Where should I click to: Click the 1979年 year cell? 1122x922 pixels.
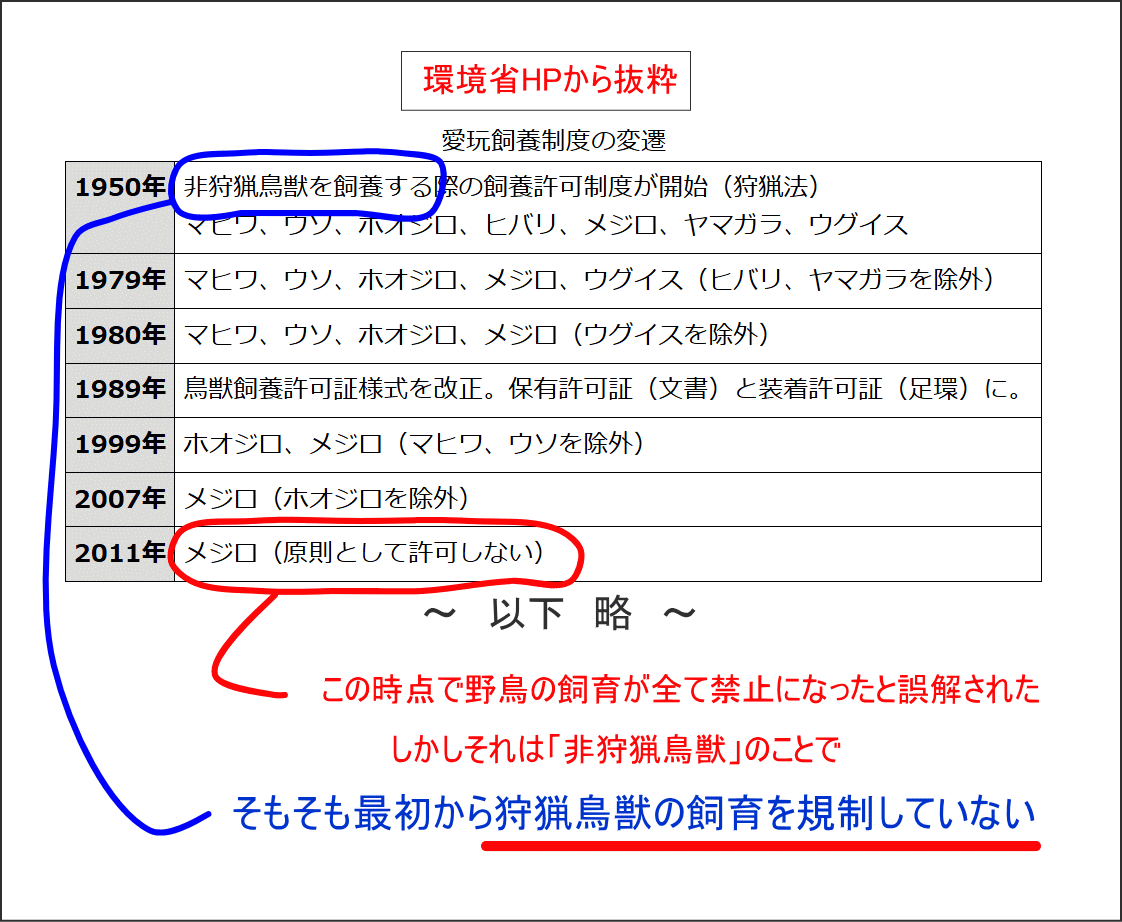120,280
